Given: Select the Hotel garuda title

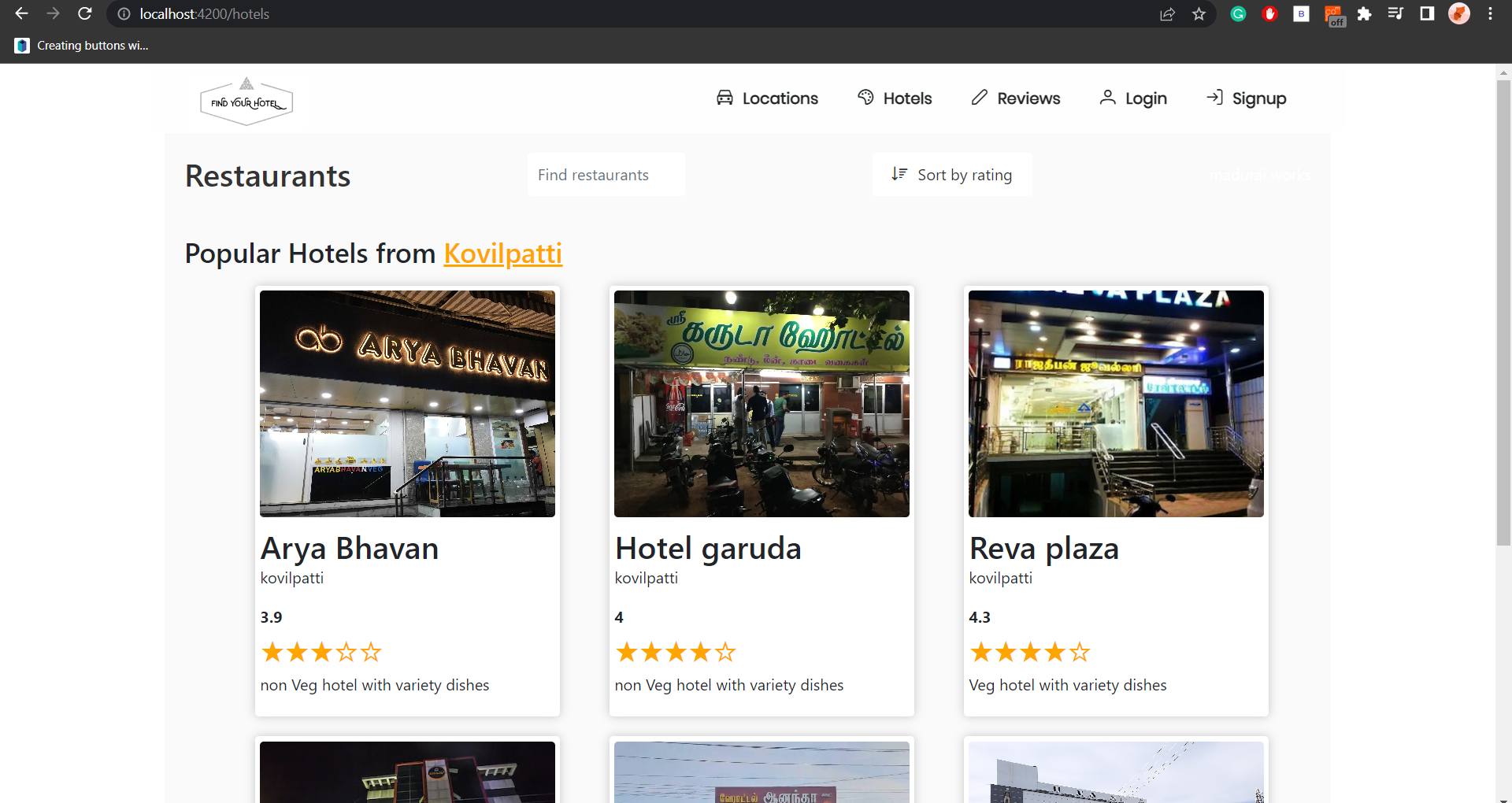Looking at the screenshot, I should (x=708, y=549).
